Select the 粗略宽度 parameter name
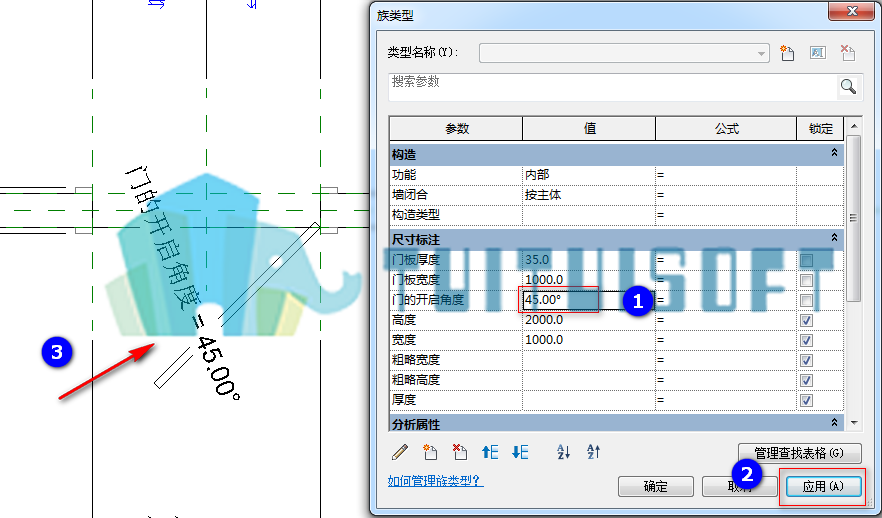This screenshot has height=518, width=882. pos(416,360)
